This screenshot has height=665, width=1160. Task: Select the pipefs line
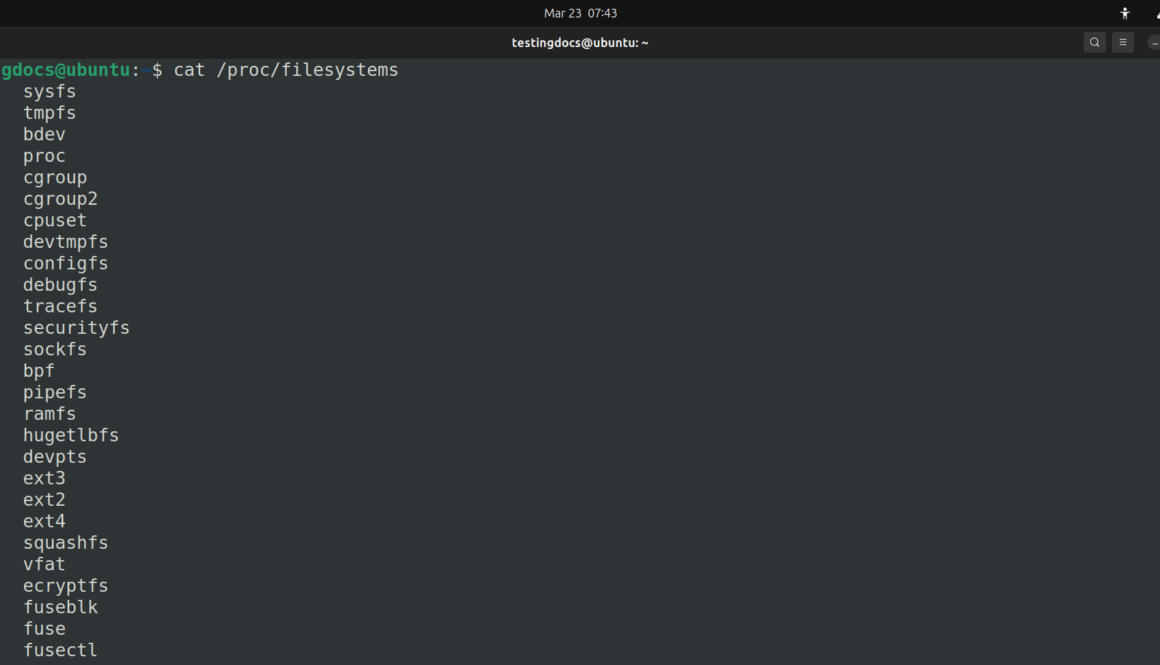point(55,392)
